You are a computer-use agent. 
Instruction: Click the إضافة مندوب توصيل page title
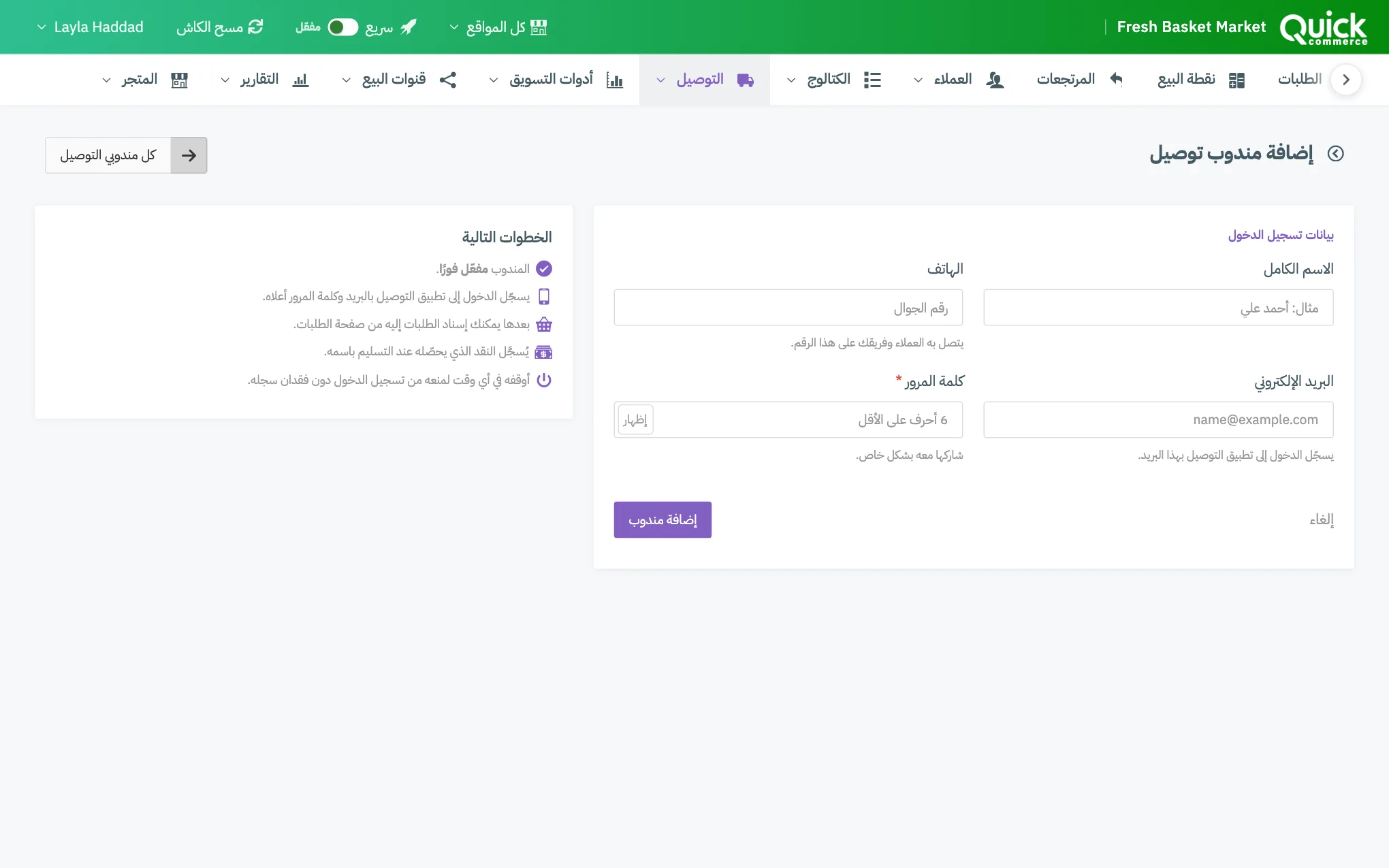point(1232,153)
